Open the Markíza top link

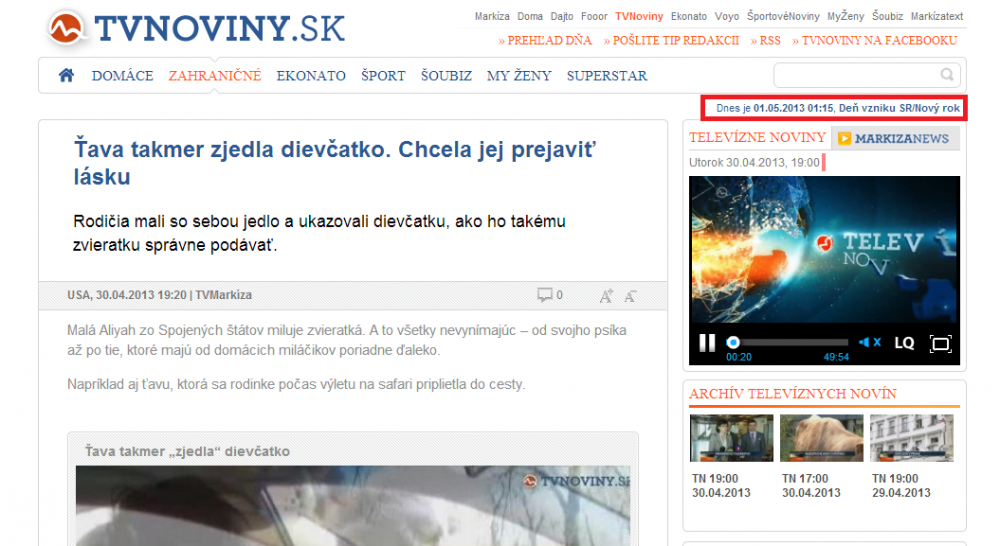[492, 17]
